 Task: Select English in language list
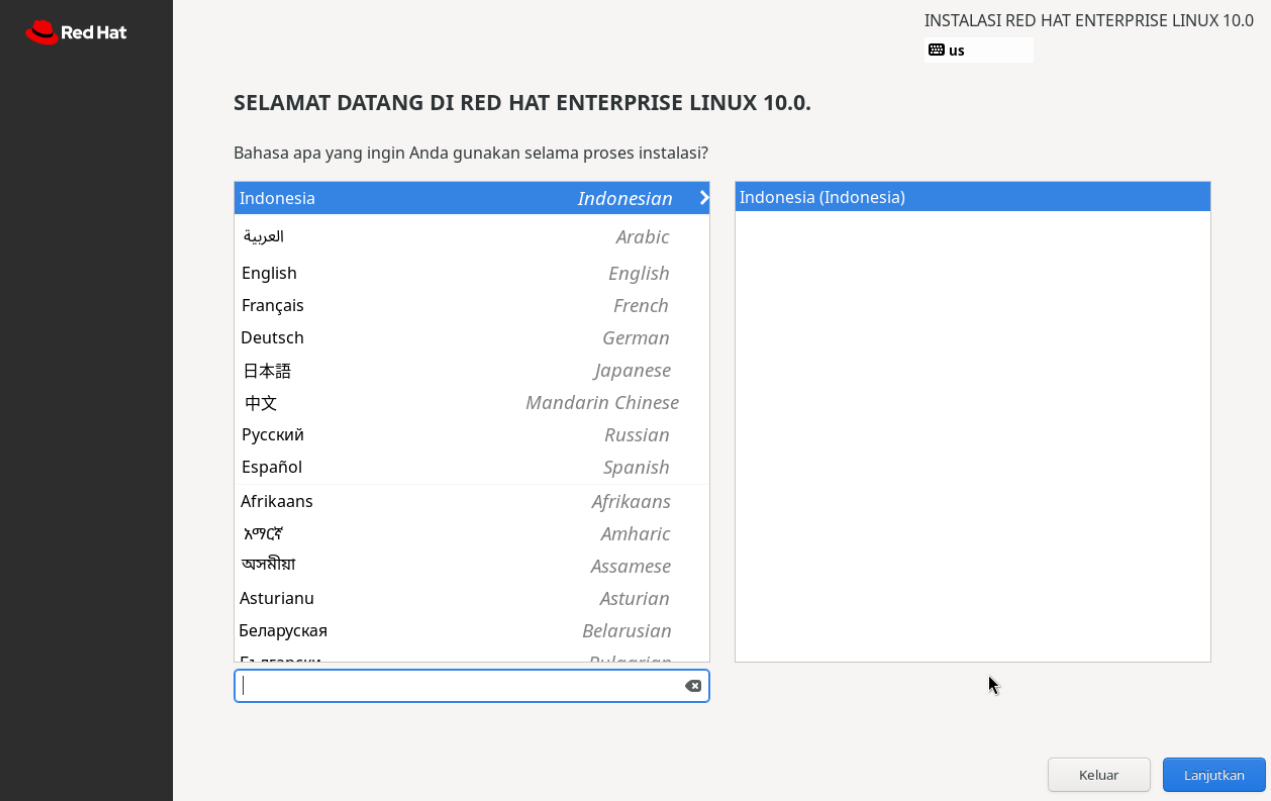click(x=472, y=273)
